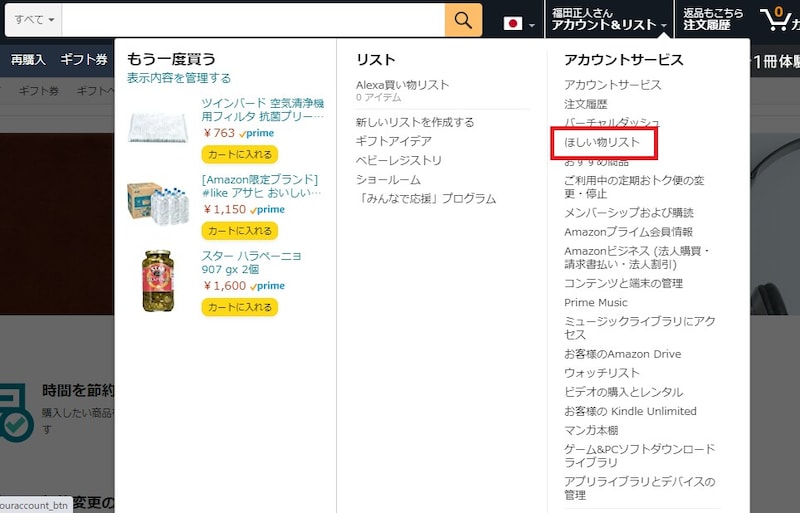Open ほしい物リスト in account services
This screenshot has width=800, height=513.
[602, 143]
